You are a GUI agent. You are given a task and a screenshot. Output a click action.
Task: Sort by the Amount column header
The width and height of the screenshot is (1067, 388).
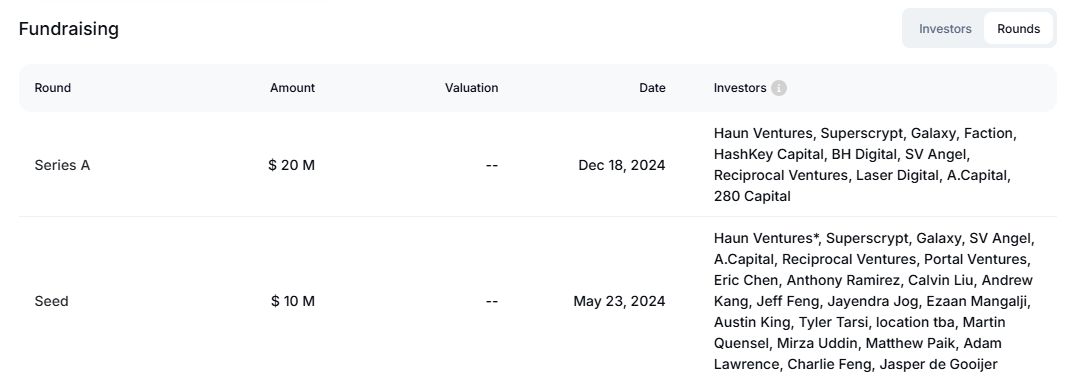292,88
